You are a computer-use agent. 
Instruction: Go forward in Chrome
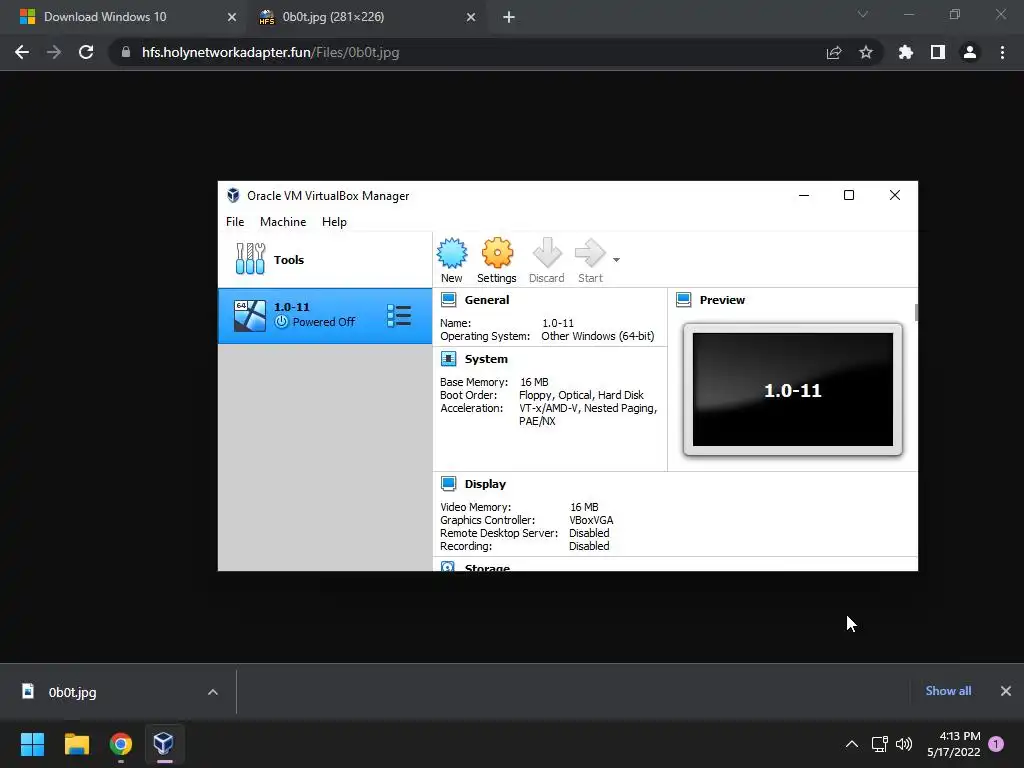click(x=54, y=52)
